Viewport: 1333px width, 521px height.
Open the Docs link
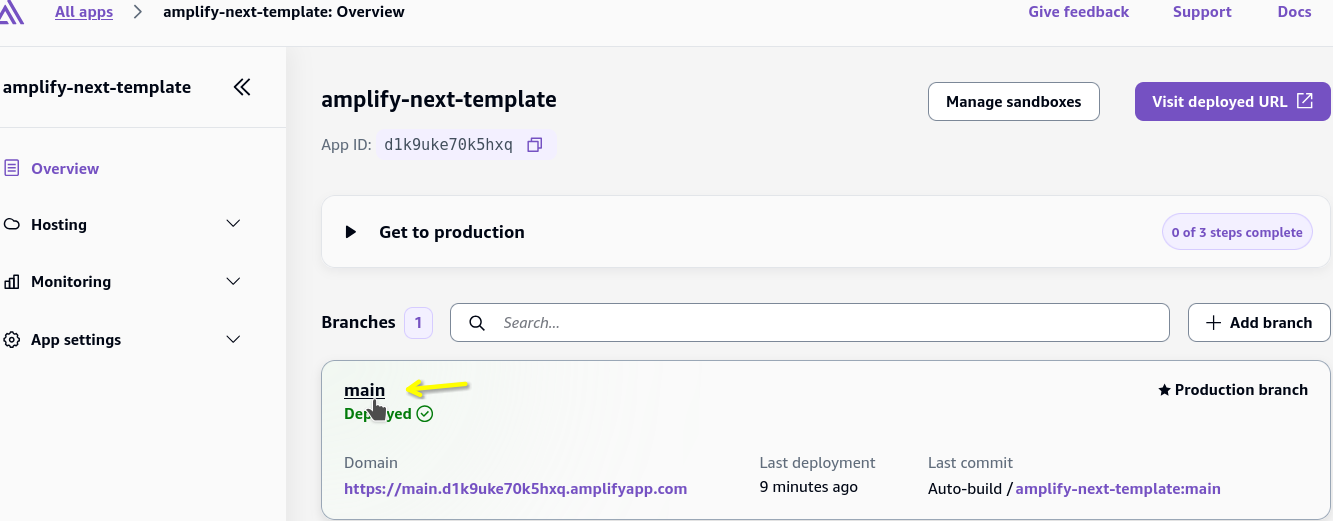coord(1294,12)
